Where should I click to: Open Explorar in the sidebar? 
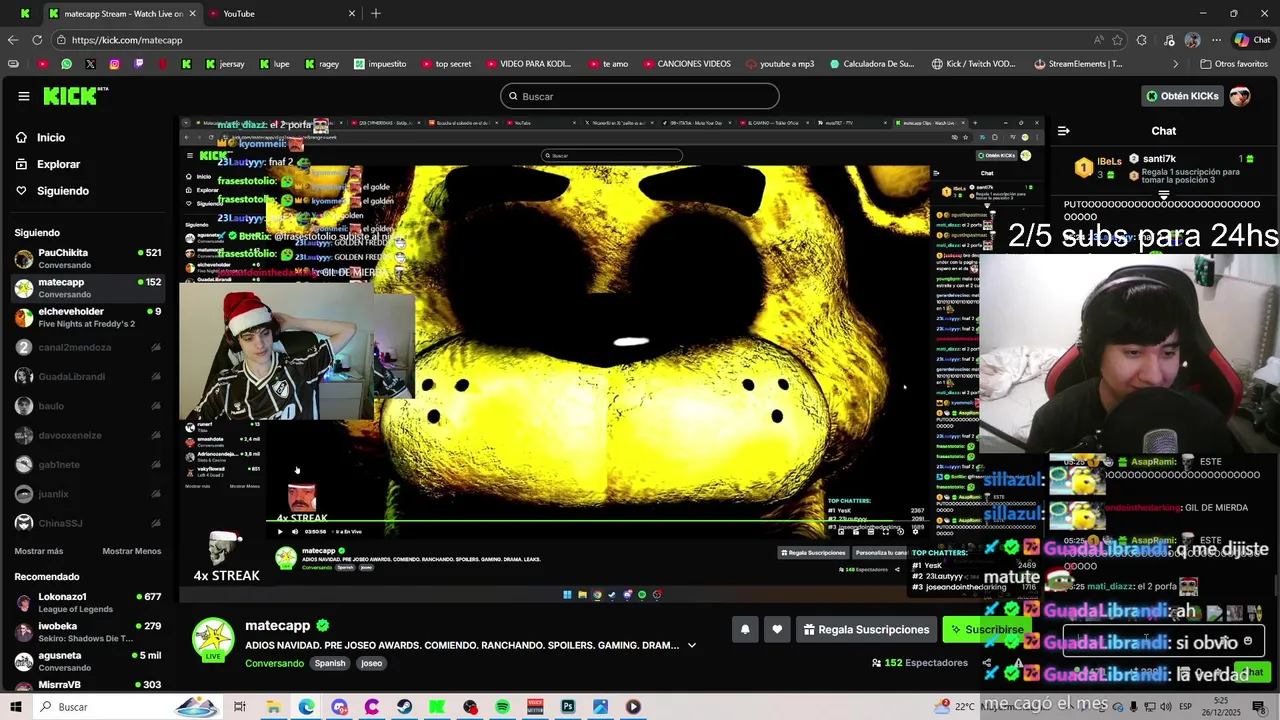(58, 164)
